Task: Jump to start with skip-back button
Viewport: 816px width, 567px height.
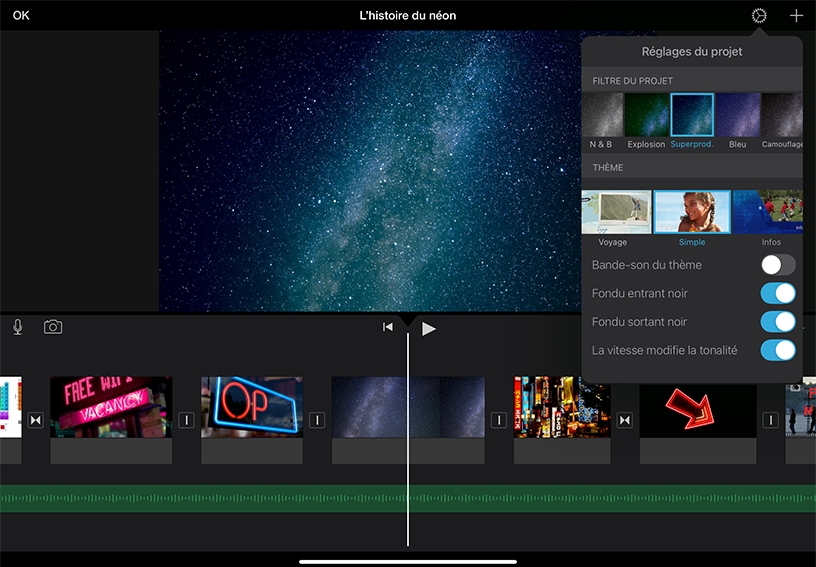Action: point(388,327)
